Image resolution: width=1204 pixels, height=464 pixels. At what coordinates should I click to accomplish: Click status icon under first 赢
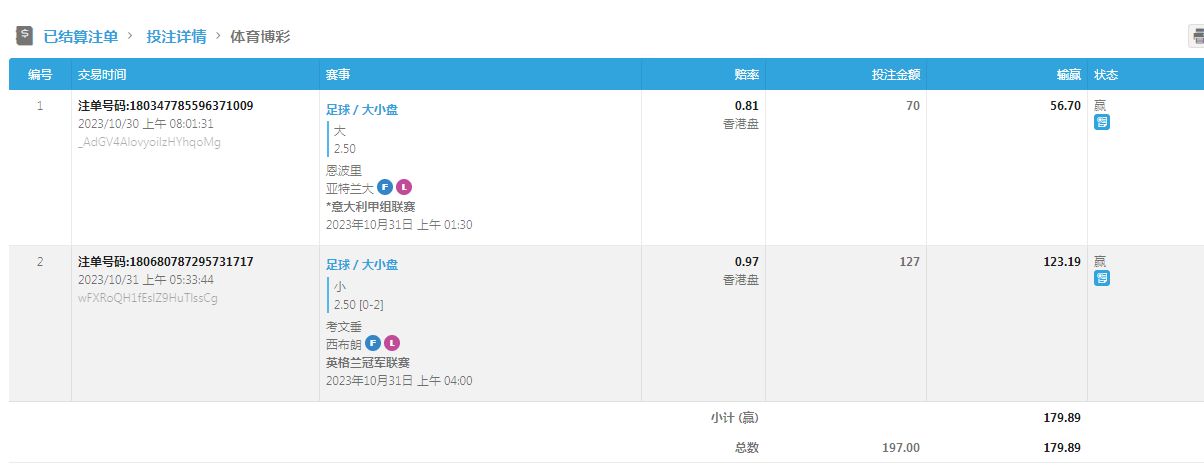1102,122
